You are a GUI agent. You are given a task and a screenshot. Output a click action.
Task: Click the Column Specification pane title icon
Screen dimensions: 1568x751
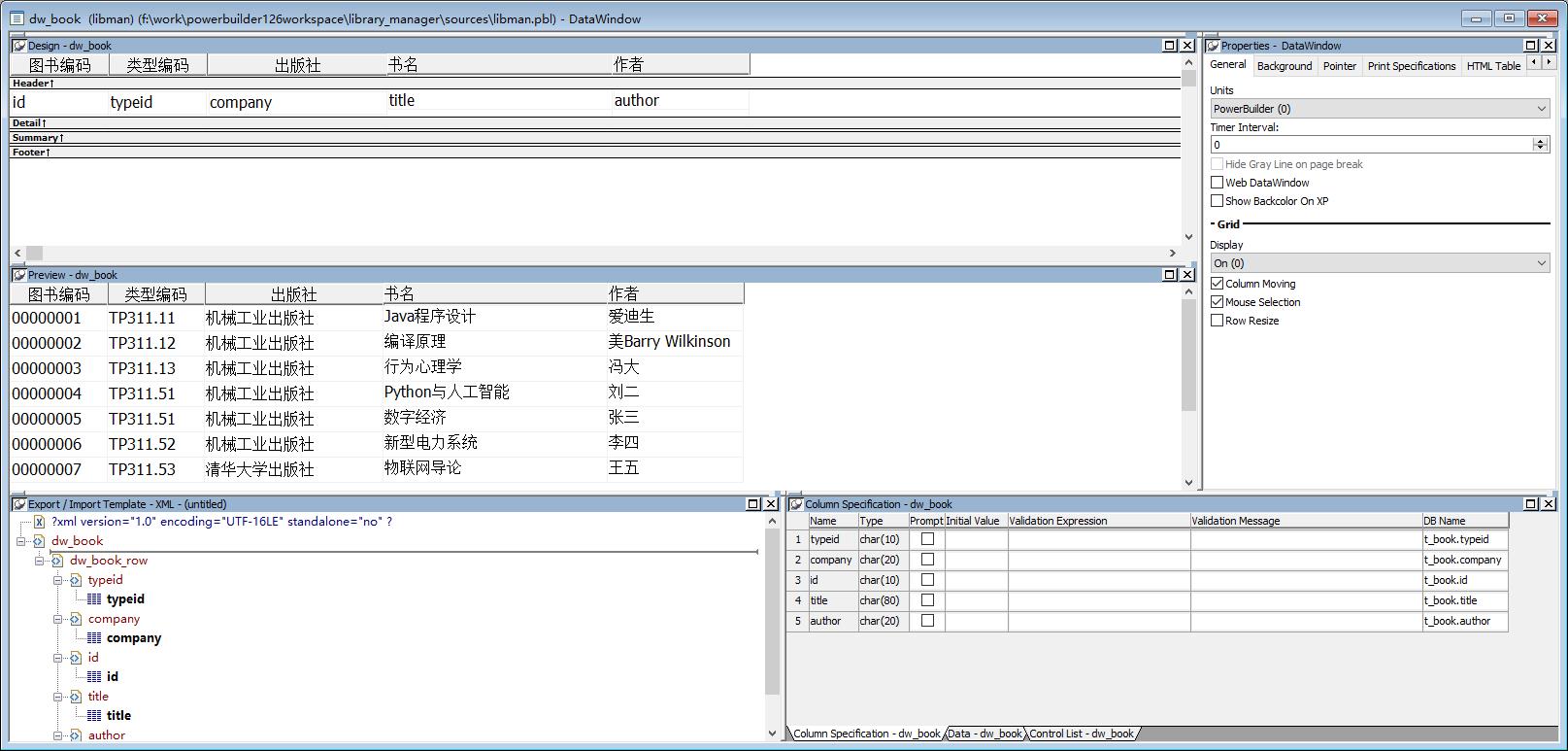[x=796, y=504]
